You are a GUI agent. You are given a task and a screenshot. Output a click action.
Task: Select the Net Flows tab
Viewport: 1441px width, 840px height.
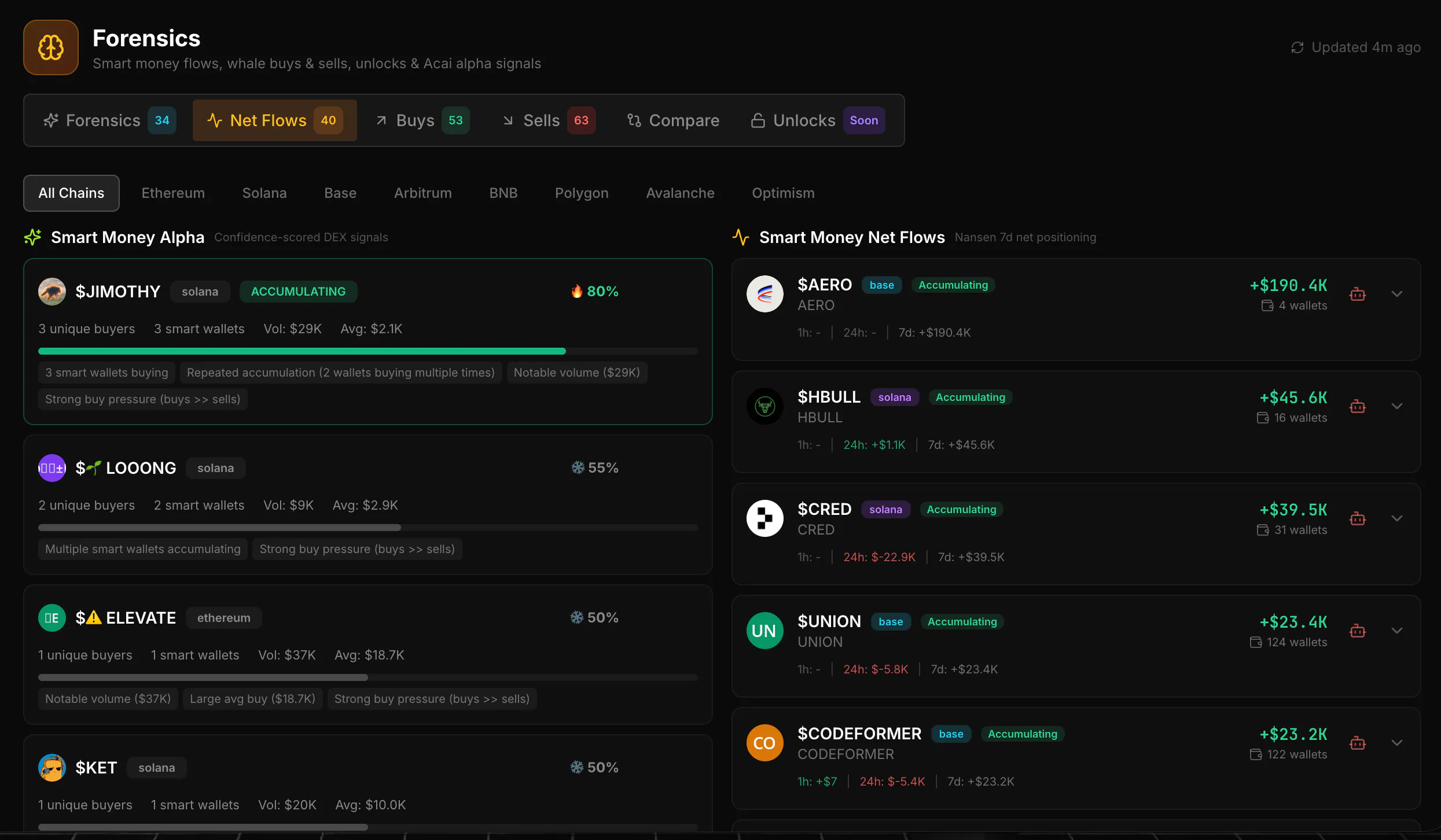point(275,120)
